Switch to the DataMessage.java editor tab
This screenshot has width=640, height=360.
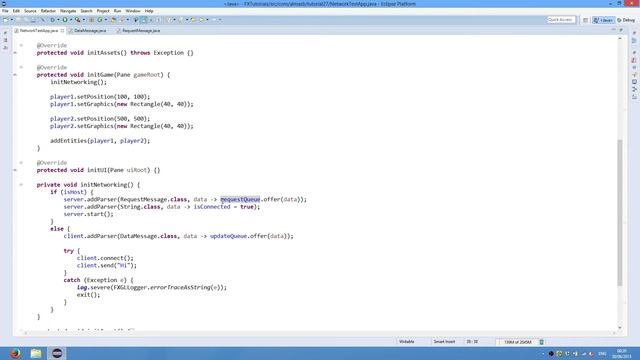[90, 31]
